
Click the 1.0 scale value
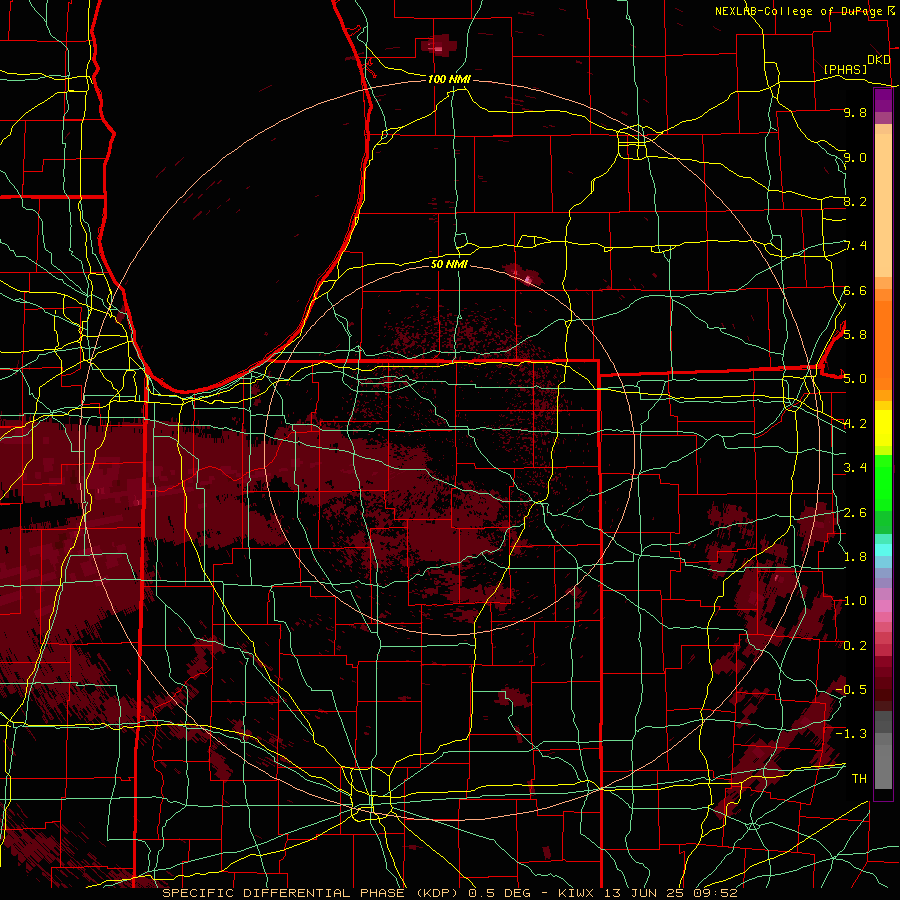[x=855, y=601]
